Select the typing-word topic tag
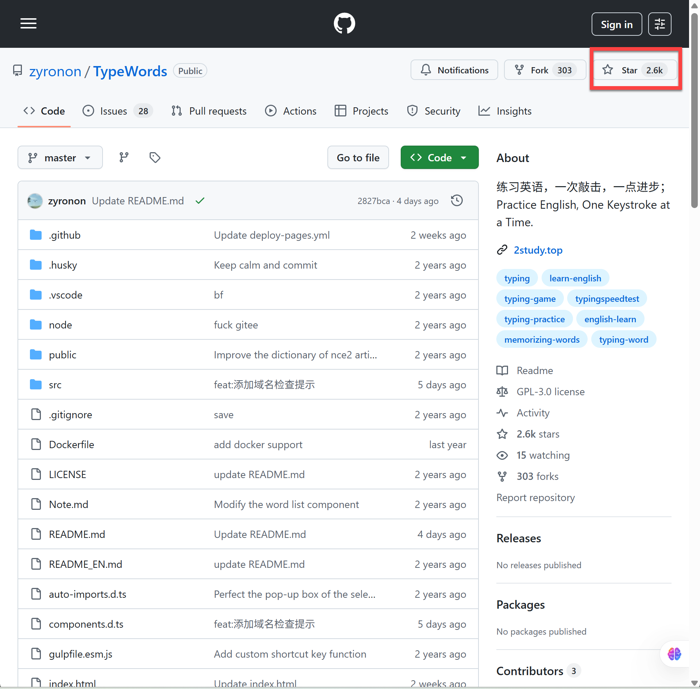Screen dimensions: 700x689 pyautogui.click(x=623, y=340)
